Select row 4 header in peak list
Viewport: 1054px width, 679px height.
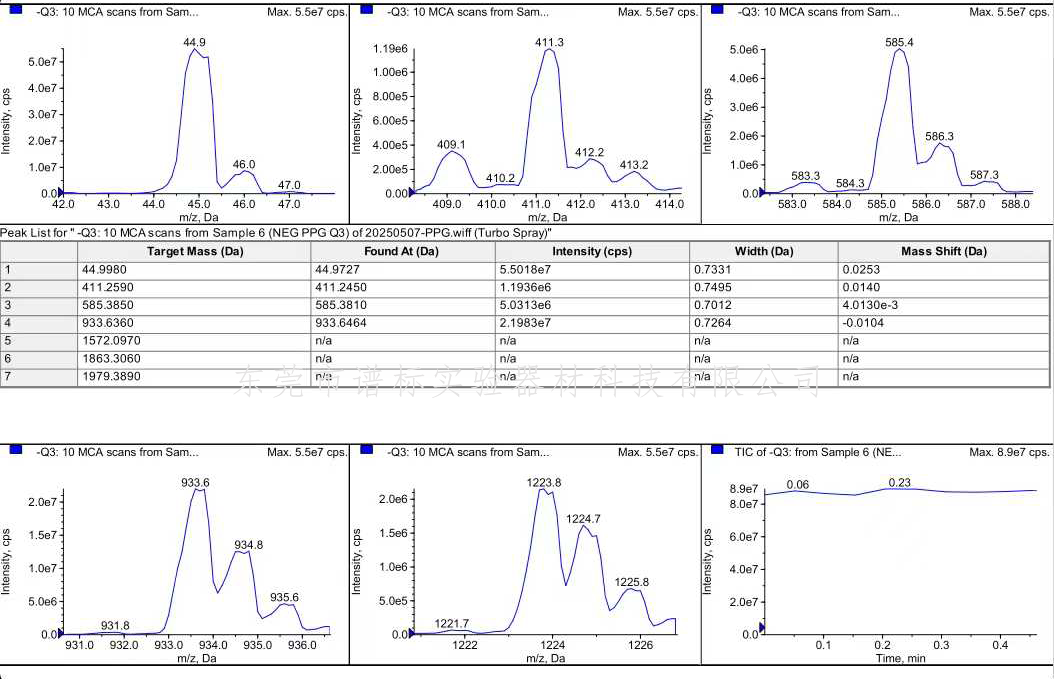click(x=38, y=322)
